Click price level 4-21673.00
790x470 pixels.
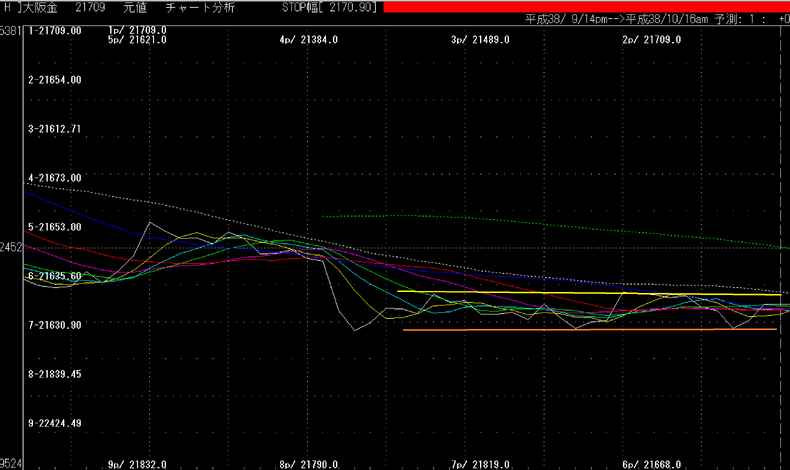[55, 178]
